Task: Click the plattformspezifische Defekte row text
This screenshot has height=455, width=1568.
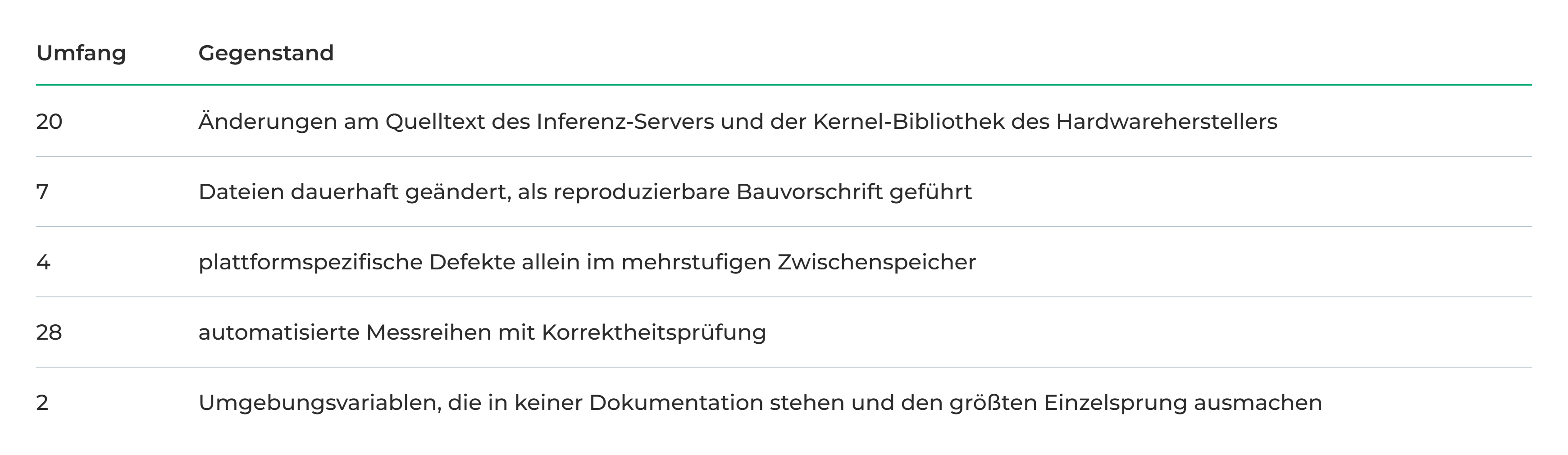Action: point(588,262)
